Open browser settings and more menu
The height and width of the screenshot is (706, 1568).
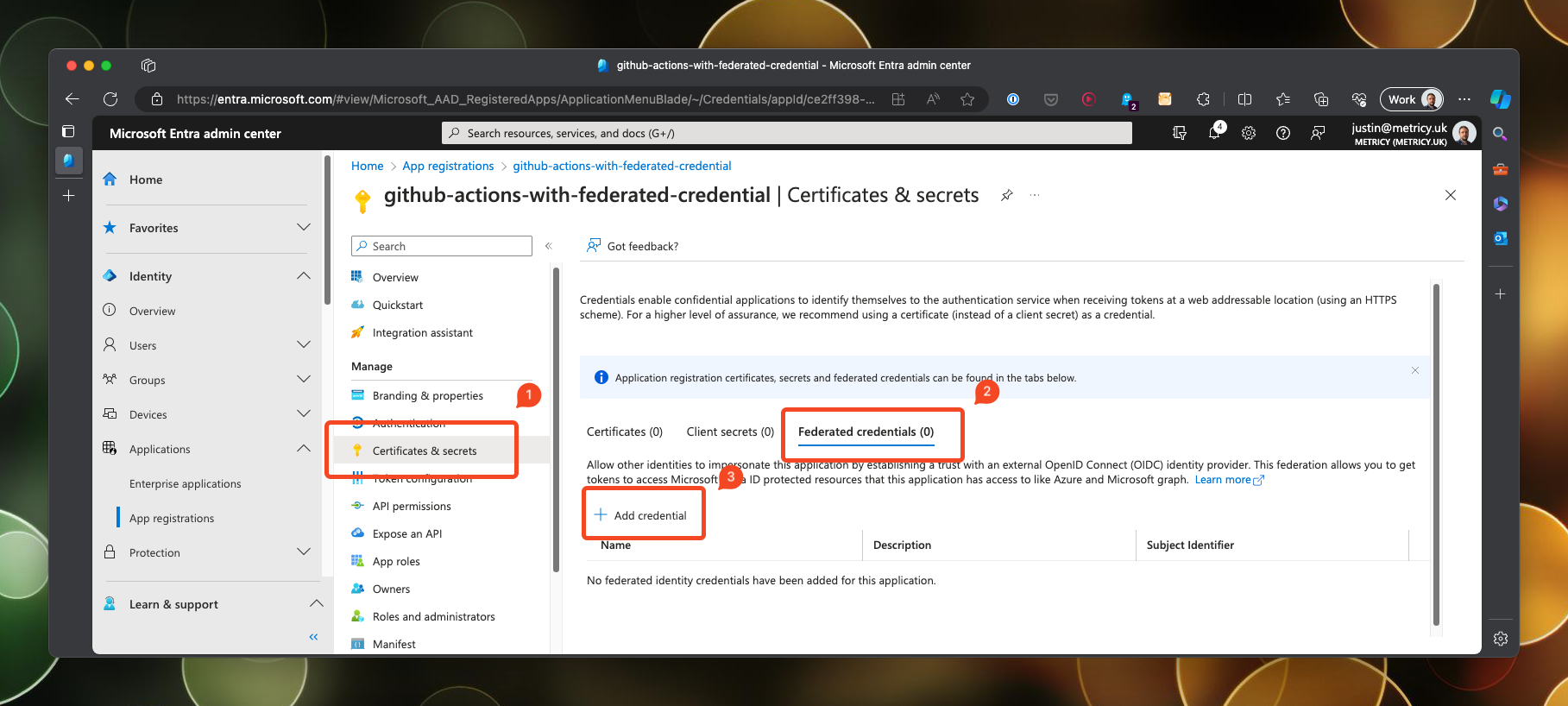pos(1464,99)
